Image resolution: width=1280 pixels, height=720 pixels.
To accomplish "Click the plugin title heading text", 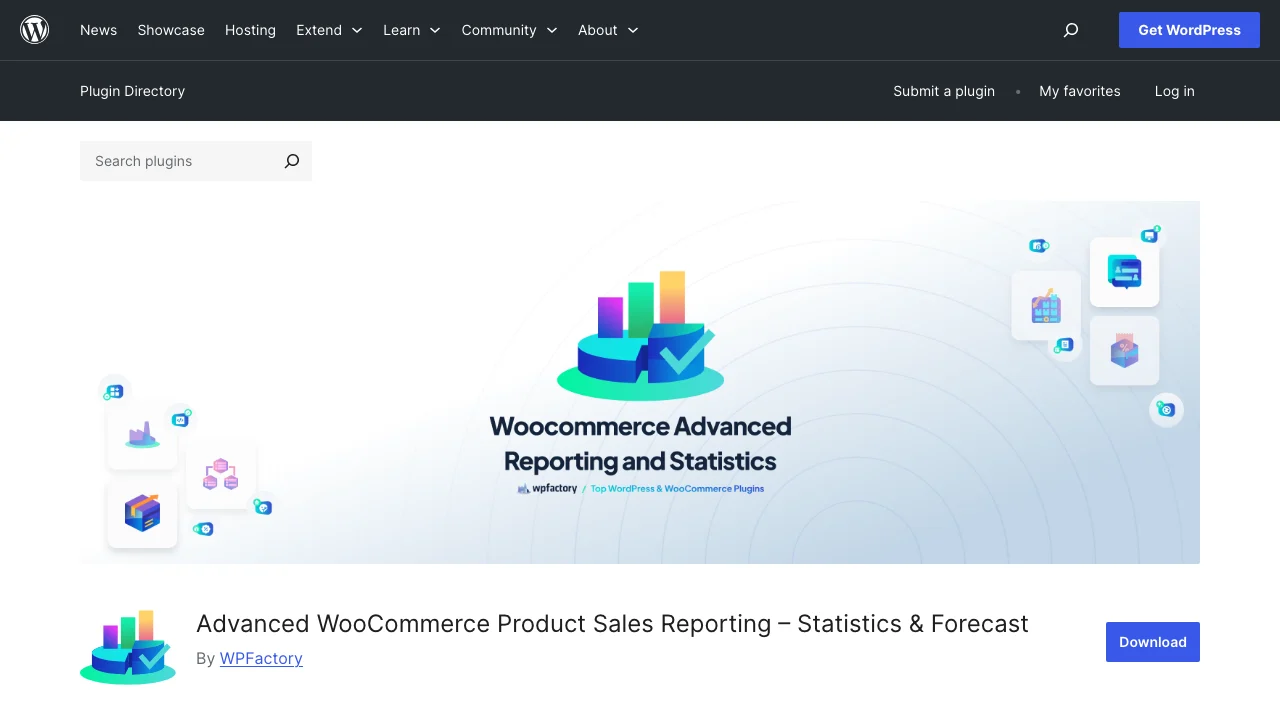I will click(x=612, y=623).
